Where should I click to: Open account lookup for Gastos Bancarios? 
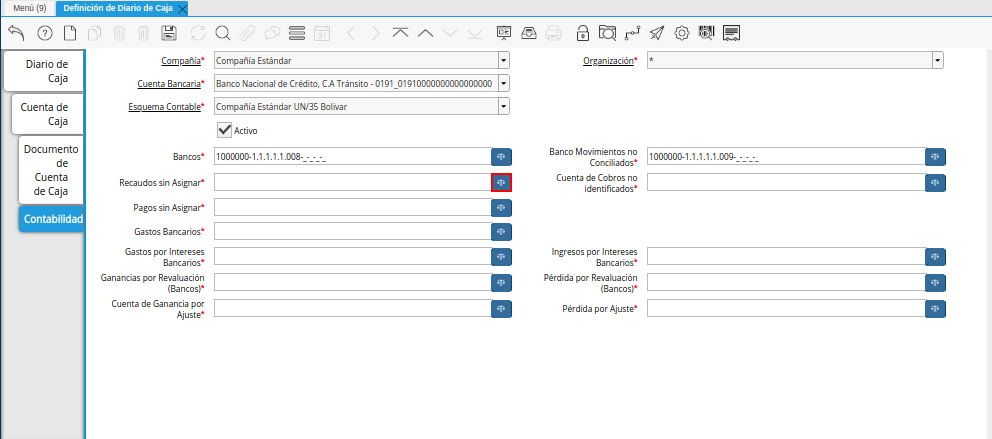point(501,232)
